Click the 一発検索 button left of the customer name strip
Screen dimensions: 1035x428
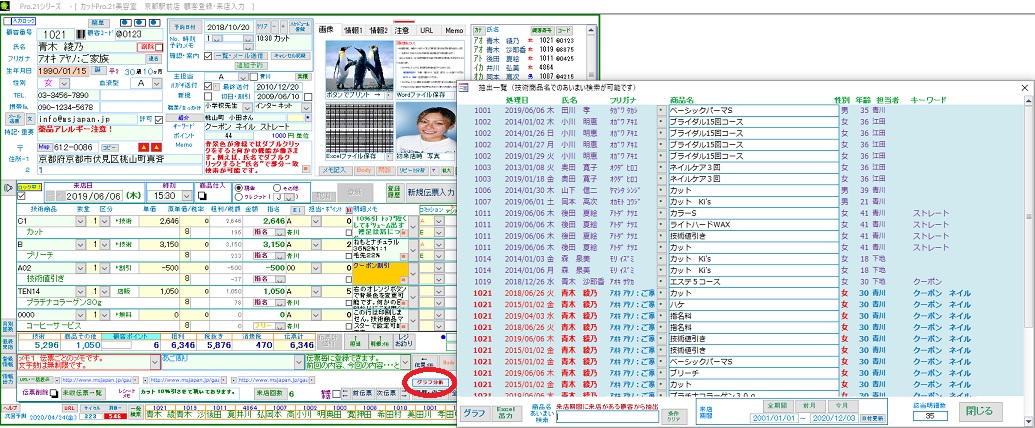tap(135, 411)
